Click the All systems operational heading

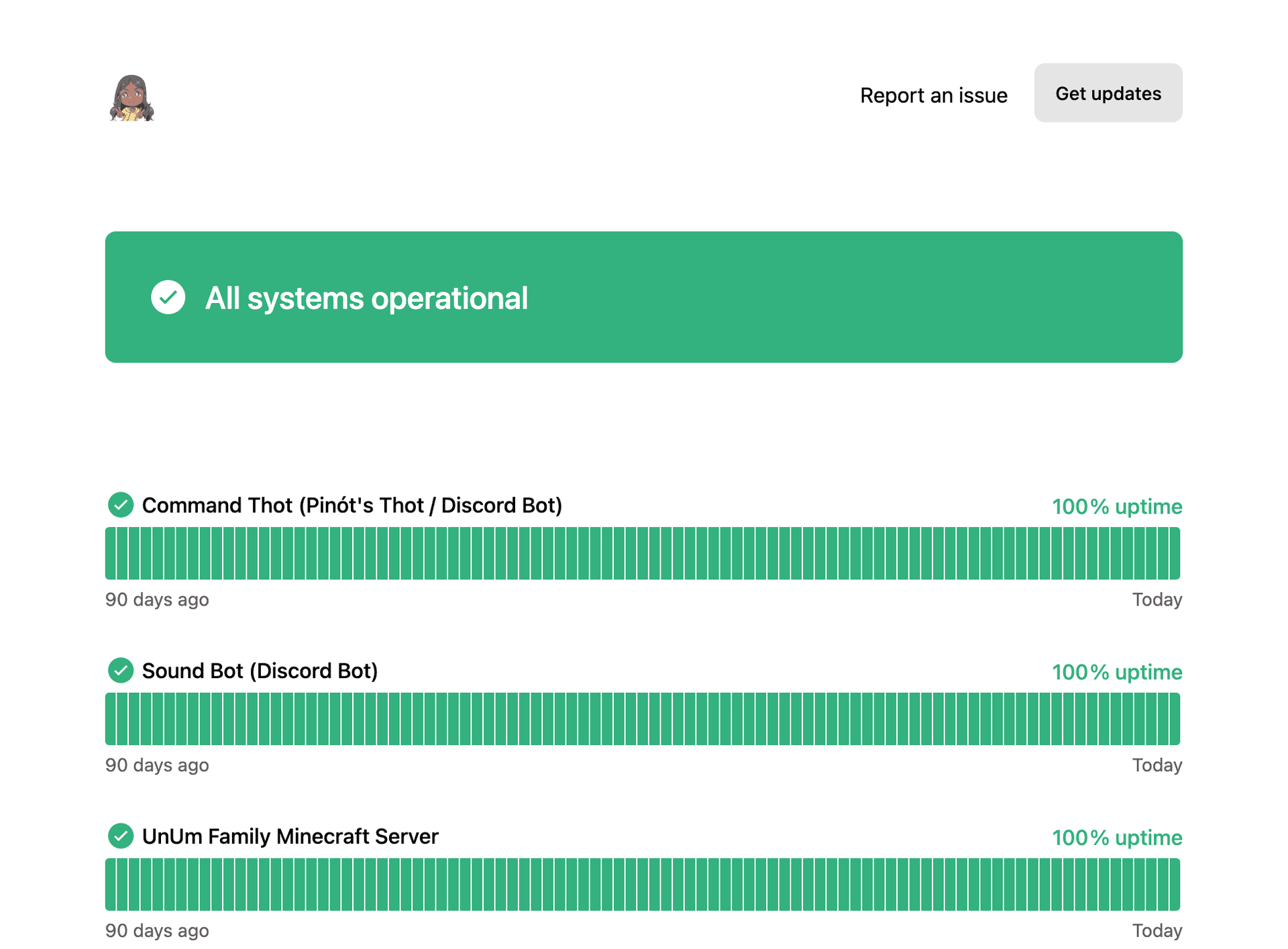pos(366,298)
